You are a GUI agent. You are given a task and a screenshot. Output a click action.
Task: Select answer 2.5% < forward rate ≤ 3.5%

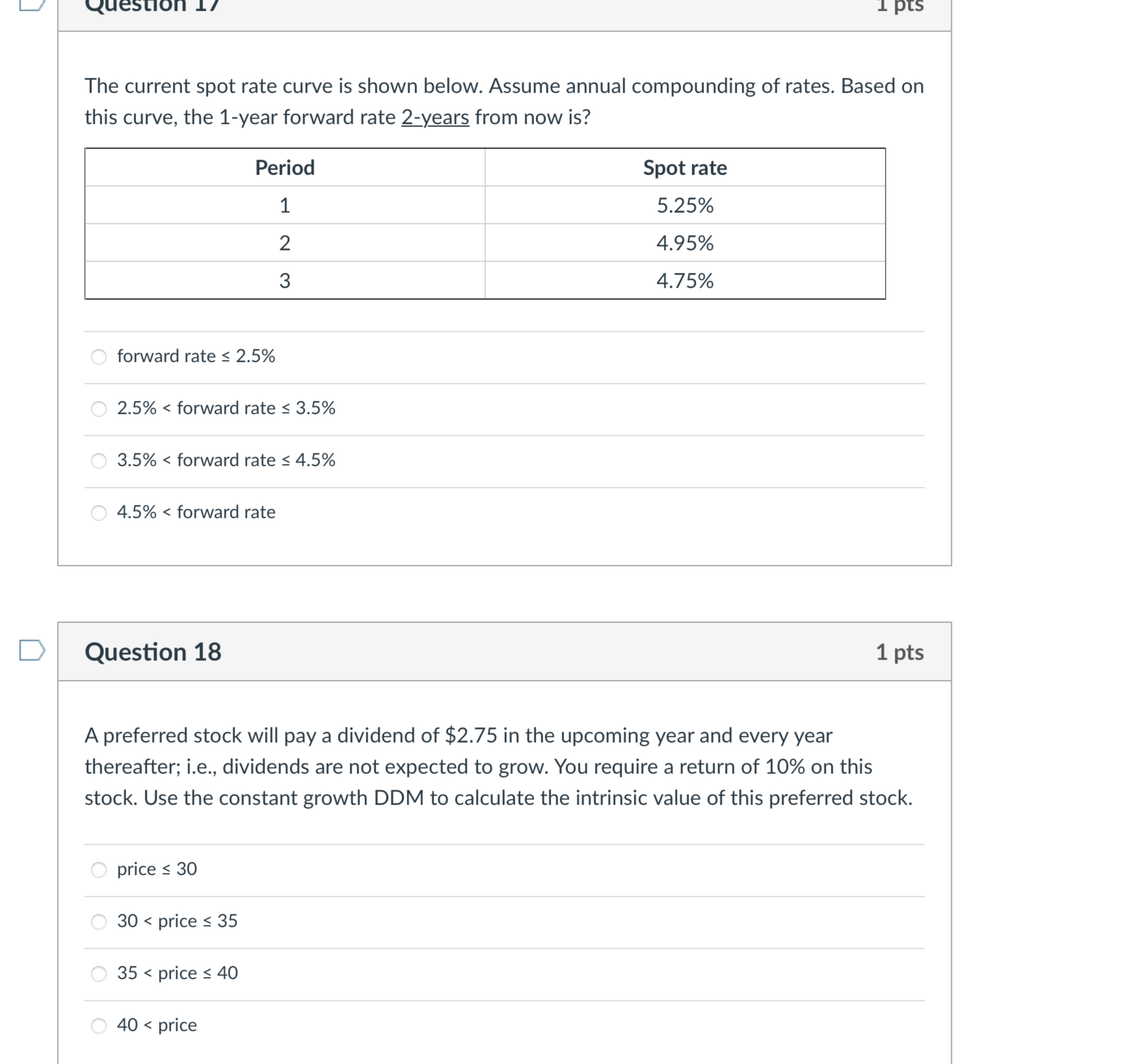99,409
